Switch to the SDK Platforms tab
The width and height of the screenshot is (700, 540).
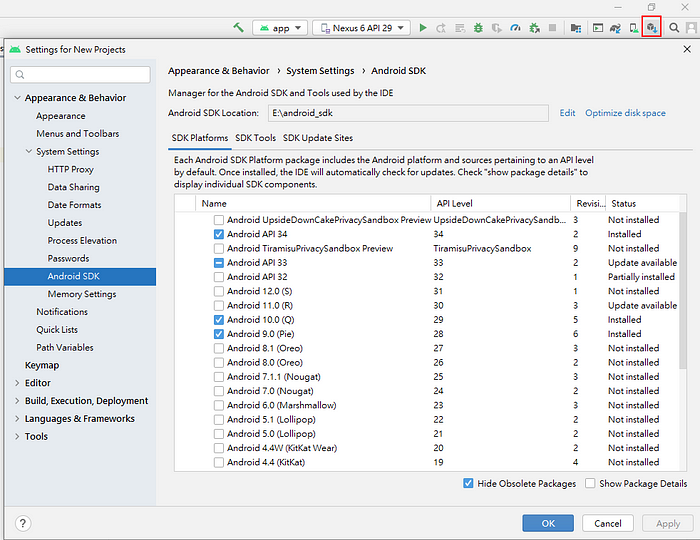click(200, 138)
